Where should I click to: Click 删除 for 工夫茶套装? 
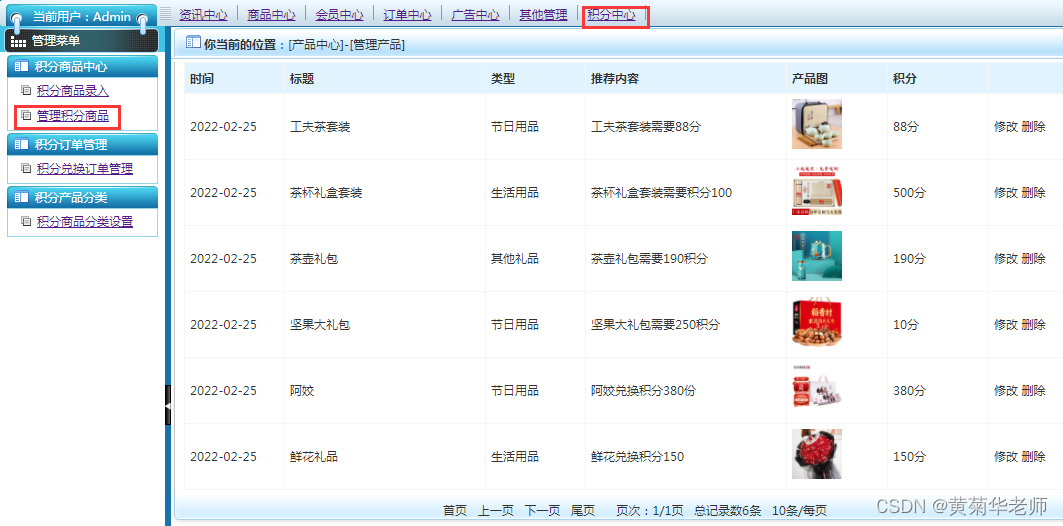1033,127
